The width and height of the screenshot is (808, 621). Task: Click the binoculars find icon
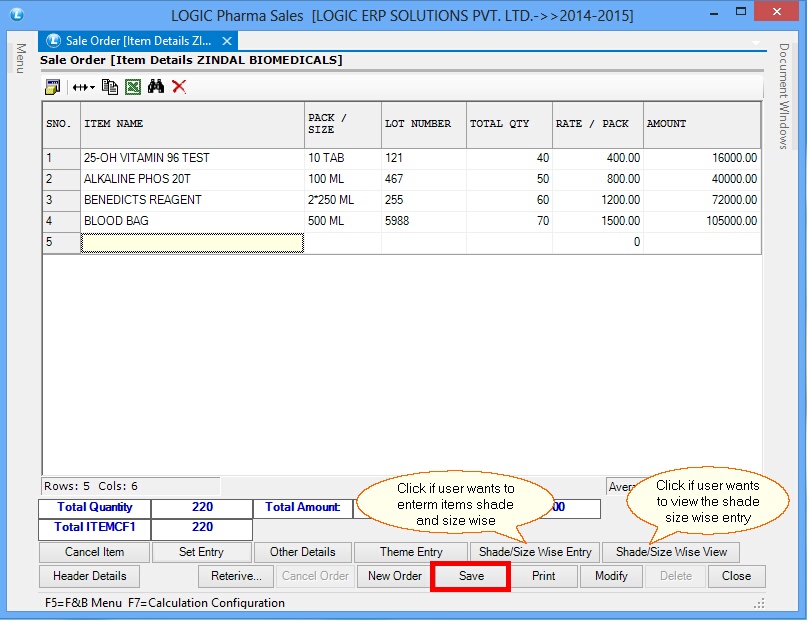click(156, 86)
